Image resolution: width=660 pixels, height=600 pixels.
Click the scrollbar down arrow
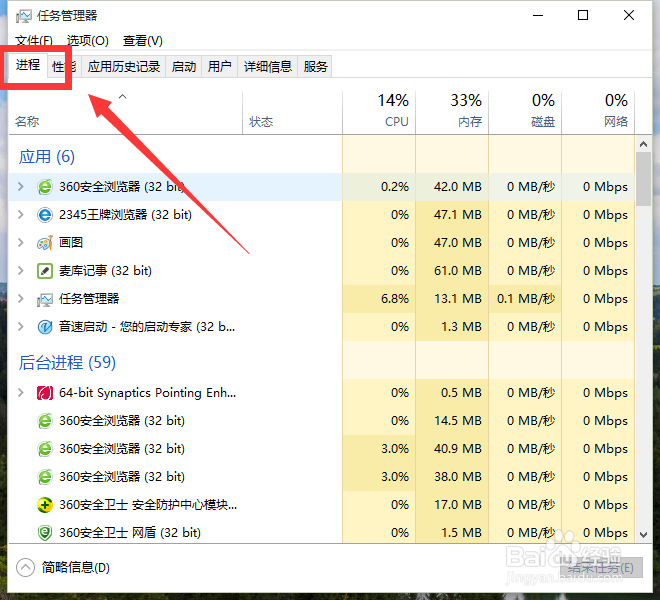[643, 535]
